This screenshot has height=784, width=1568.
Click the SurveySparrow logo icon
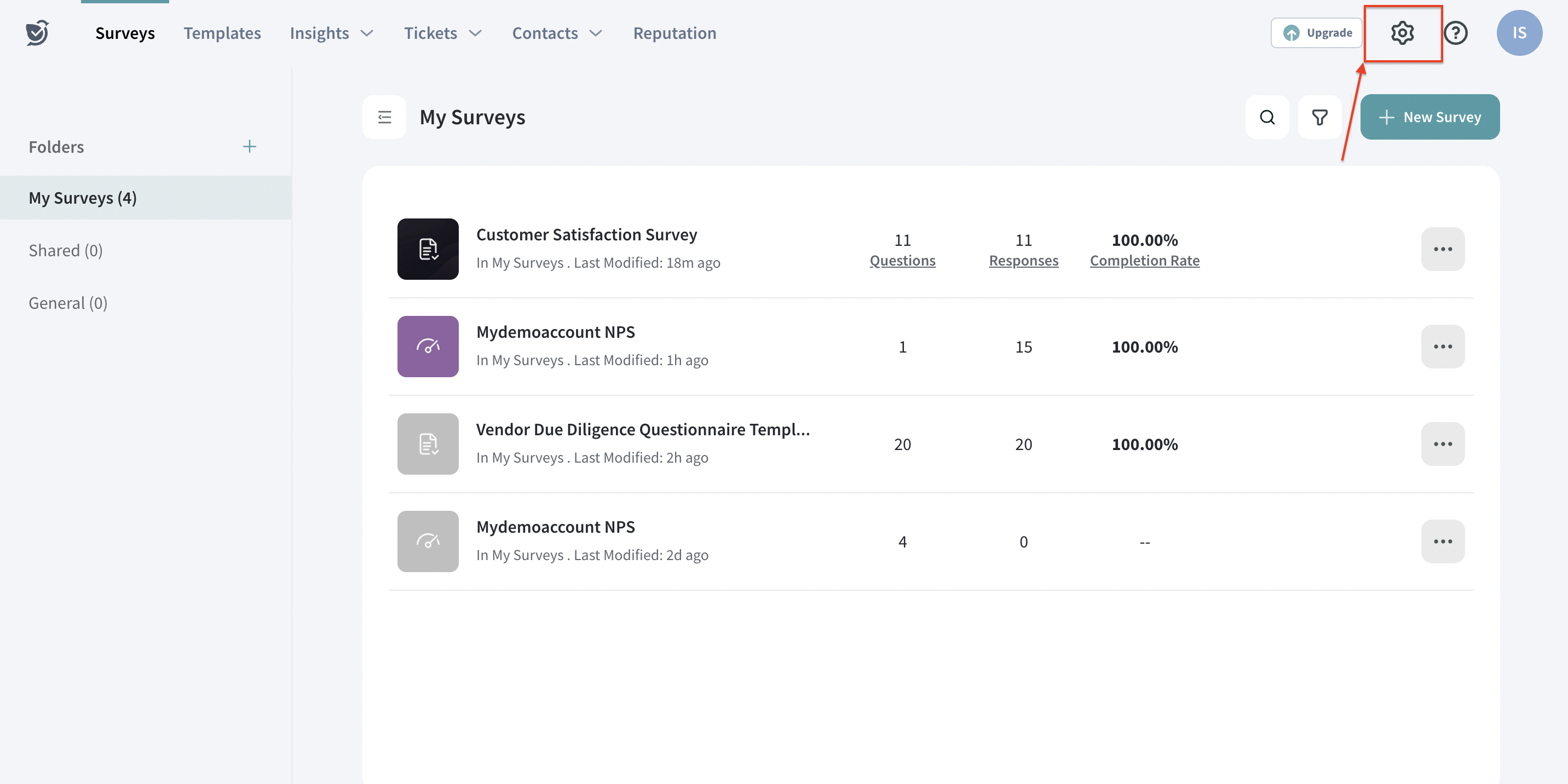coord(37,33)
